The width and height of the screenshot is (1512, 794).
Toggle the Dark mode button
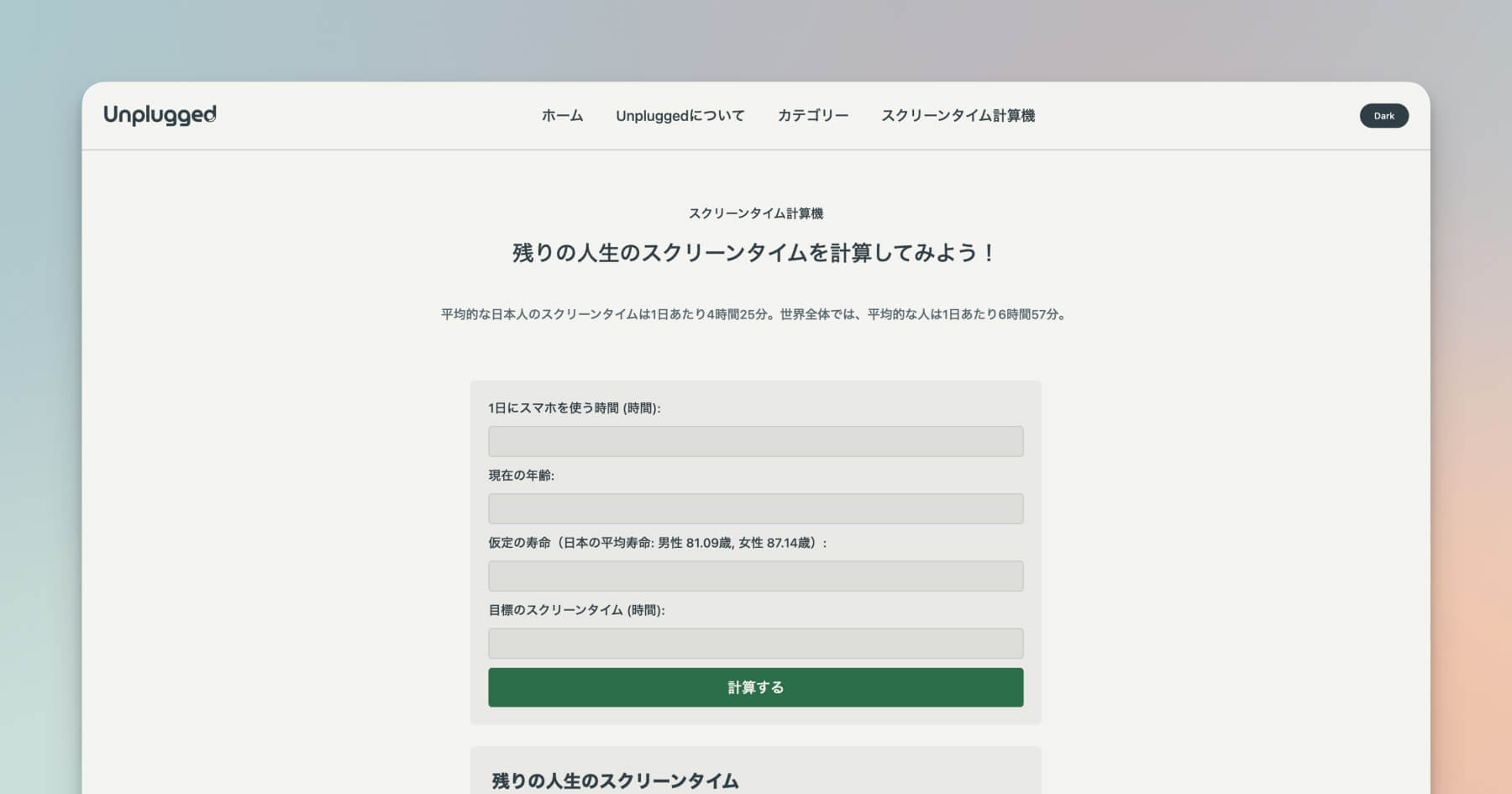1383,116
